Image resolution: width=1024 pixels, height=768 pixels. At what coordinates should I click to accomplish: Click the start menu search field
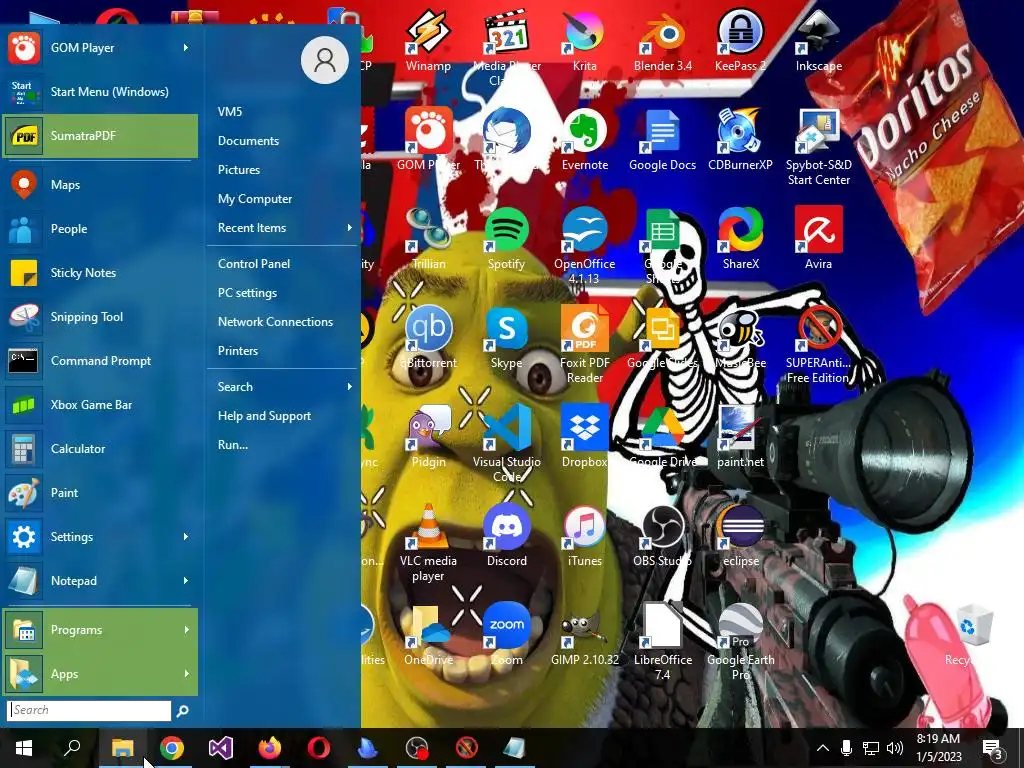click(x=89, y=710)
